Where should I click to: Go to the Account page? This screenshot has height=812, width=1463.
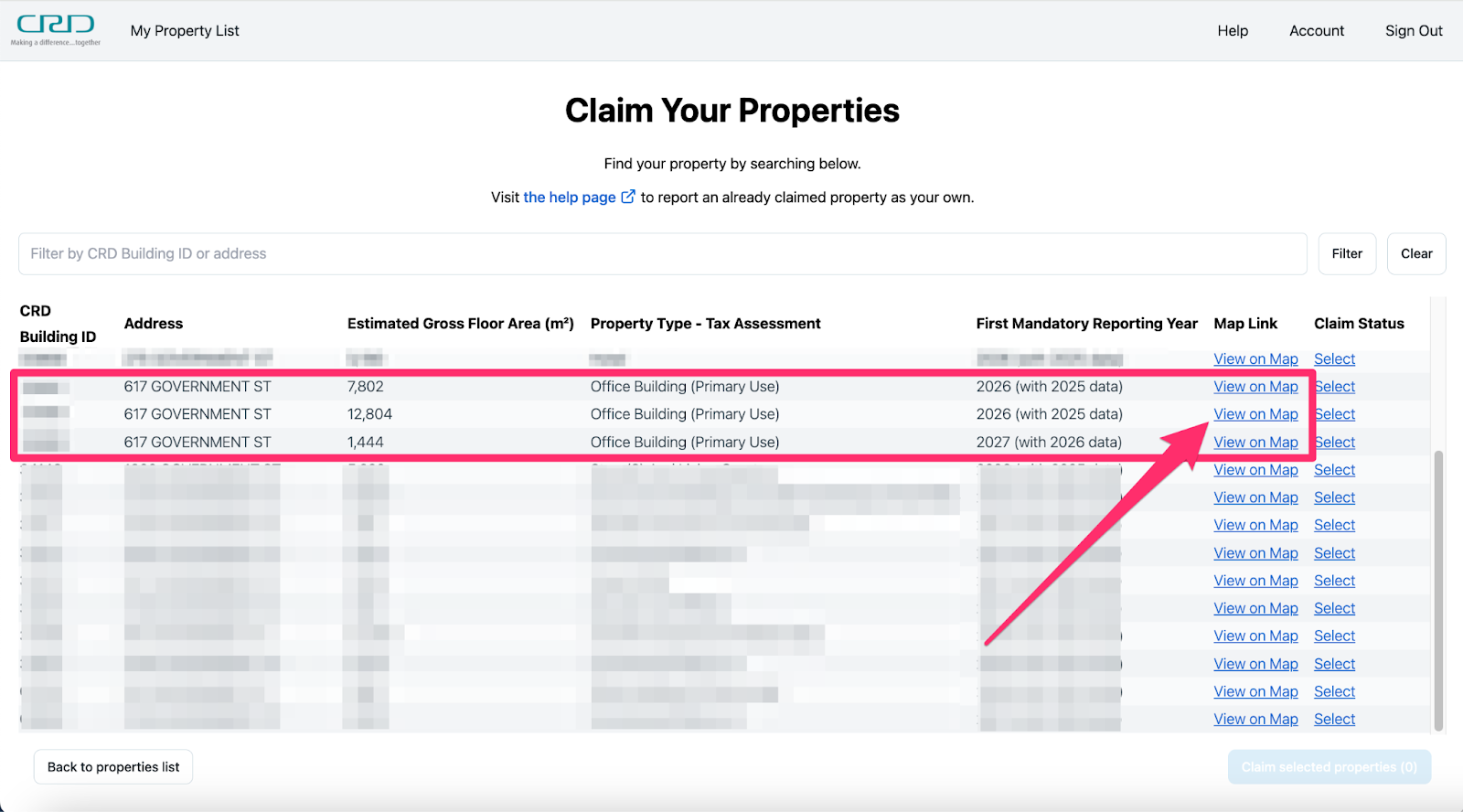click(x=1316, y=31)
